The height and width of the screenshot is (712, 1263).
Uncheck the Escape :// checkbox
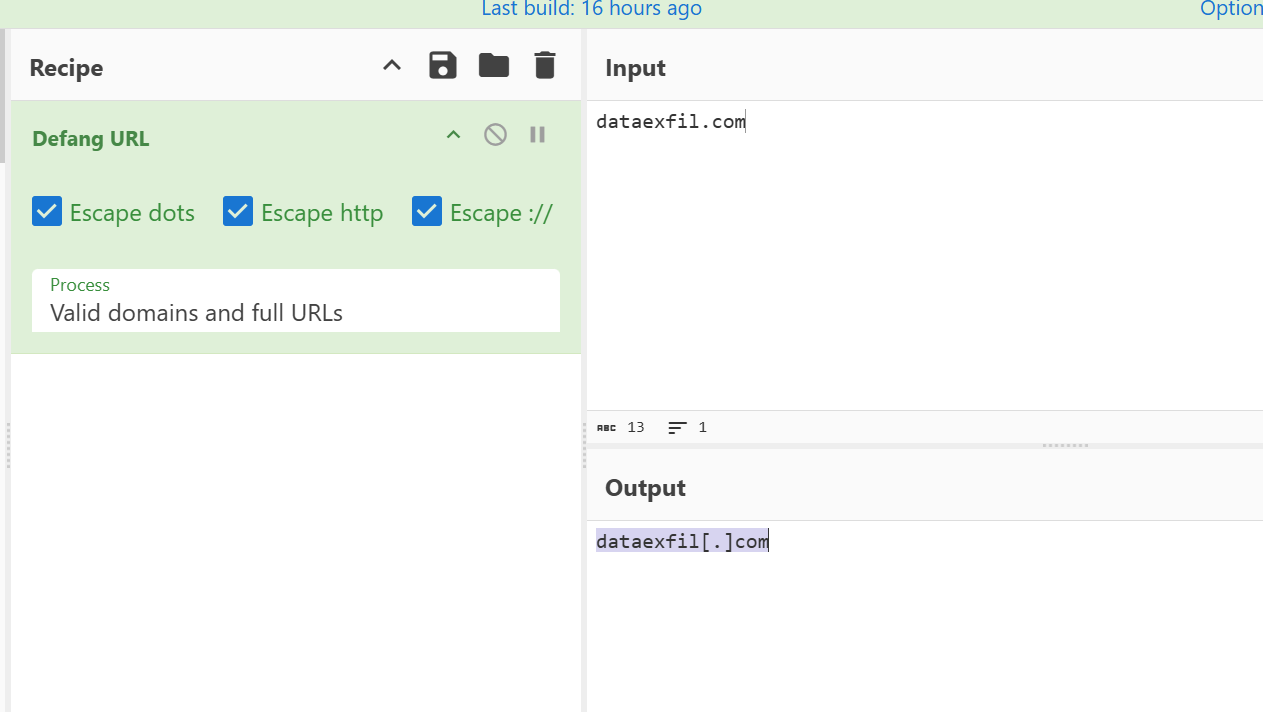(427, 212)
